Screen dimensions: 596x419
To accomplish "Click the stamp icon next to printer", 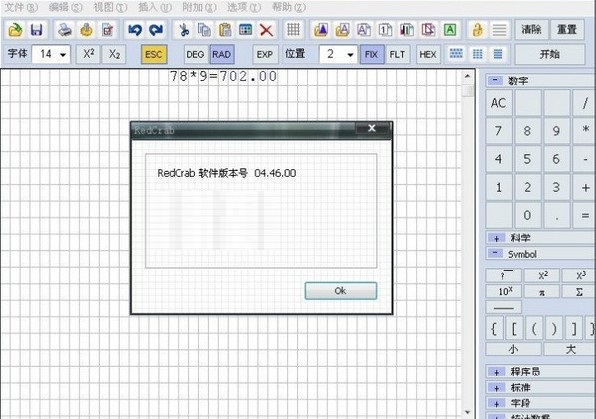I will click(x=87, y=30).
